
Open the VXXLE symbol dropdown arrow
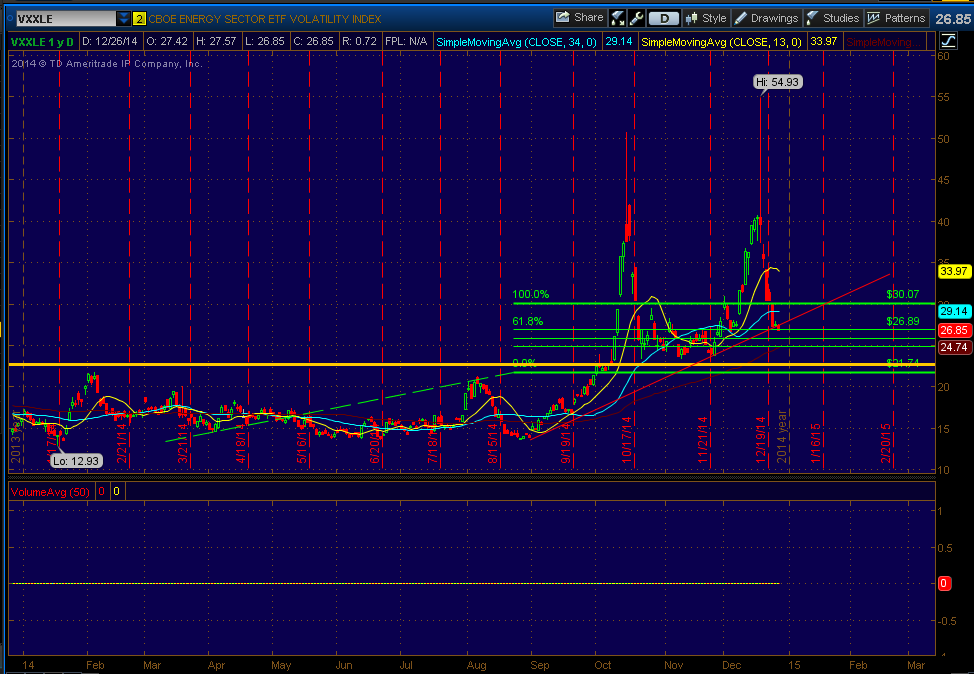pos(122,18)
